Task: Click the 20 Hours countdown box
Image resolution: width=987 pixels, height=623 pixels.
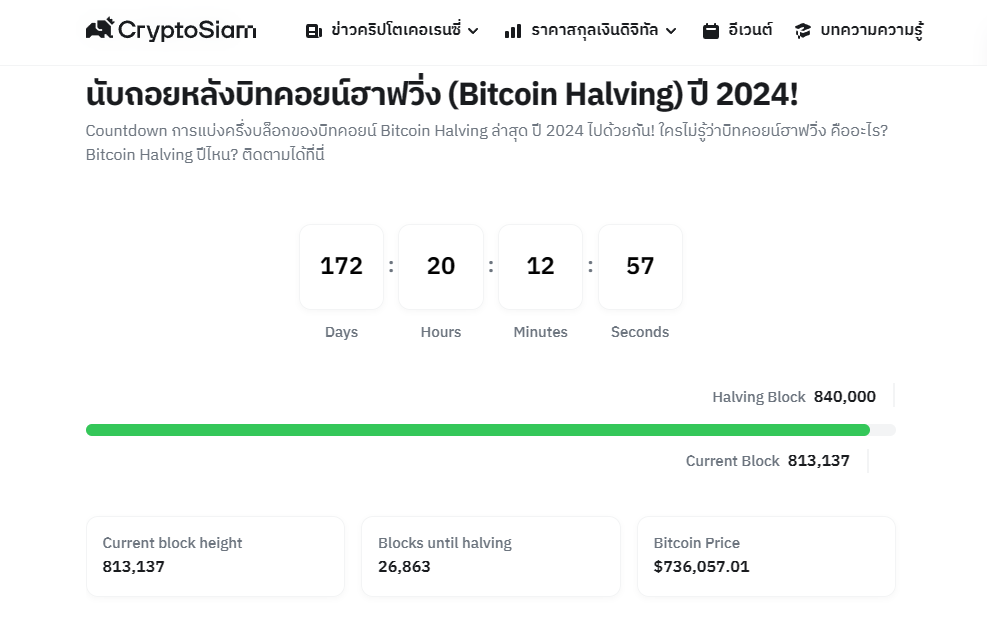Action: 441,267
